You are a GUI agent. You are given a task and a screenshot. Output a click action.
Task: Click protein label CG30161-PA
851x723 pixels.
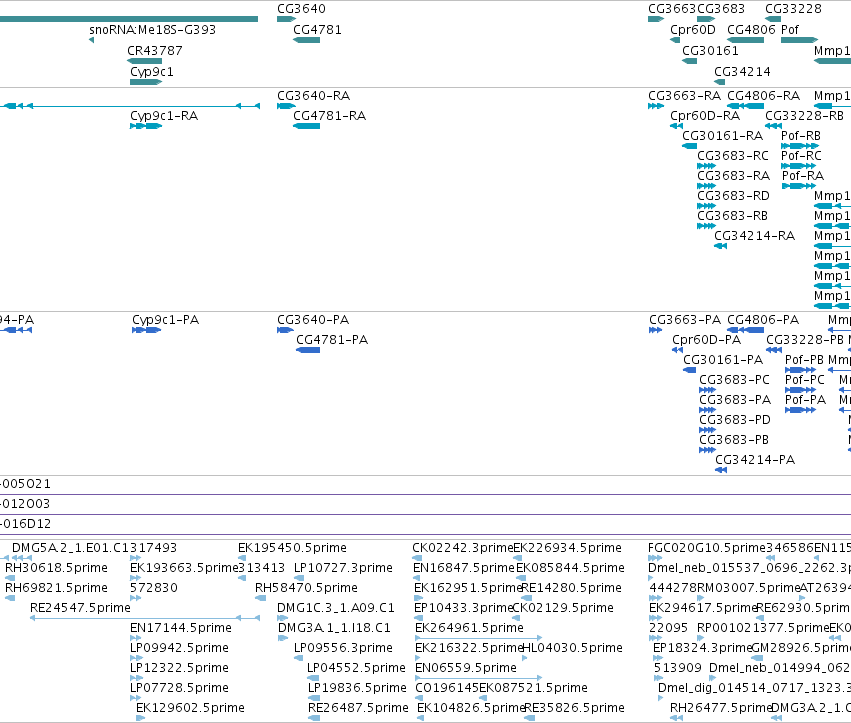pyautogui.click(x=723, y=360)
